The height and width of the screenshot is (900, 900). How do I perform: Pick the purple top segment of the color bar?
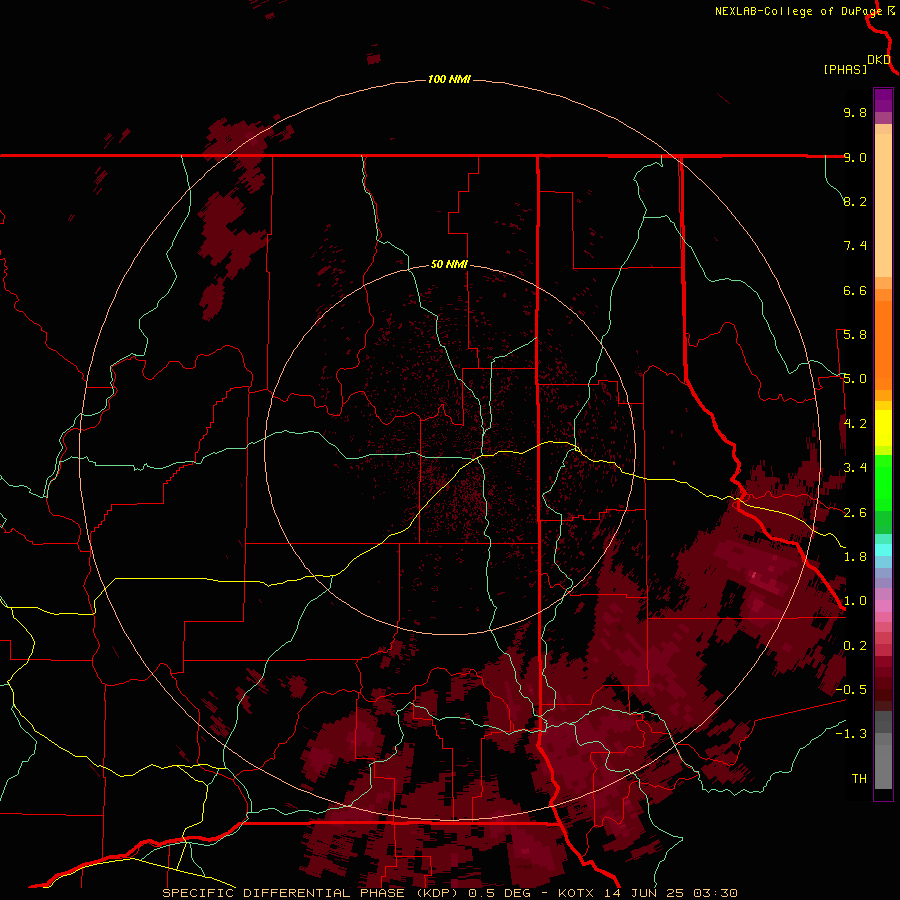click(x=883, y=100)
